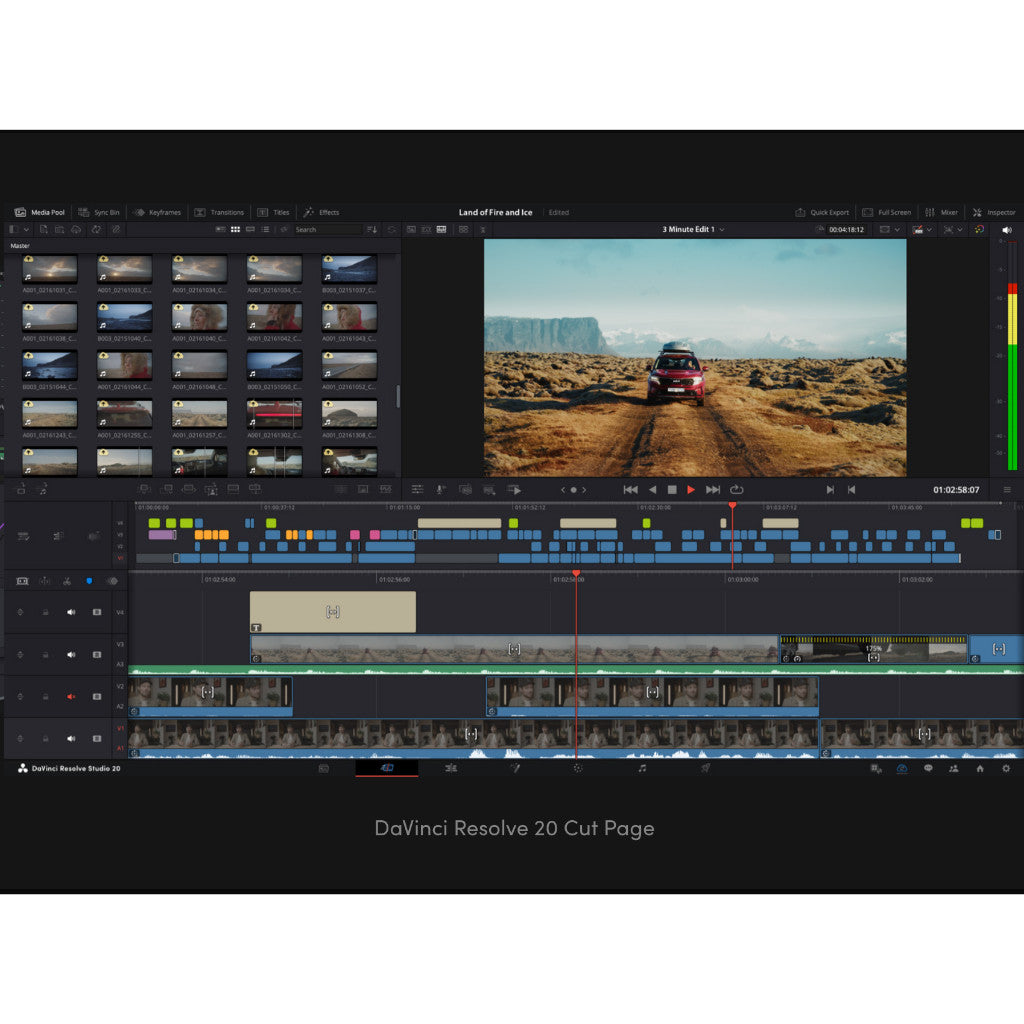Select clip thumbnail A001_02161302_C
This screenshot has width=1024, height=1024.
click(274, 413)
